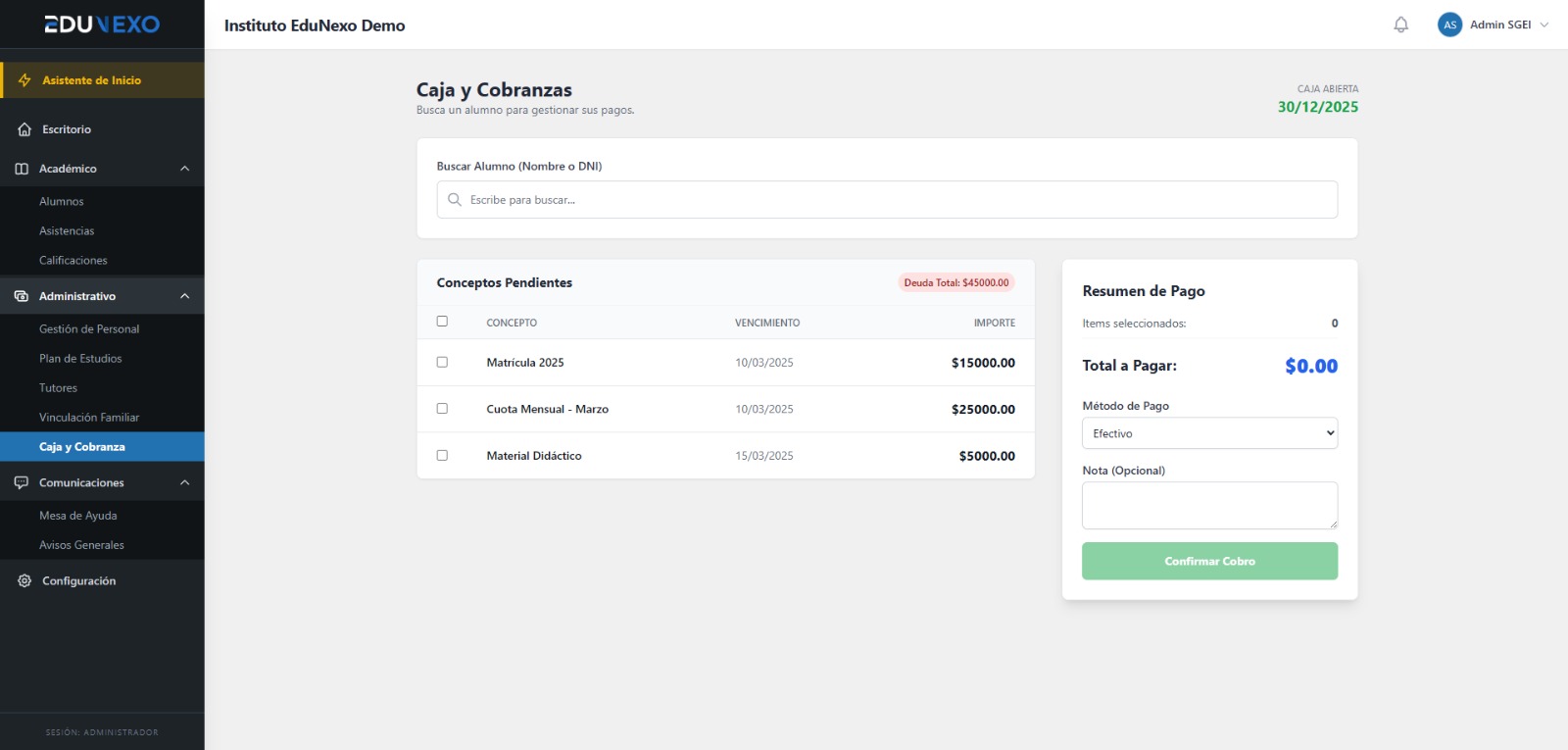Click the AS user avatar
Image resolution: width=1568 pixels, height=750 pixels.
[x=1449, y=25]
